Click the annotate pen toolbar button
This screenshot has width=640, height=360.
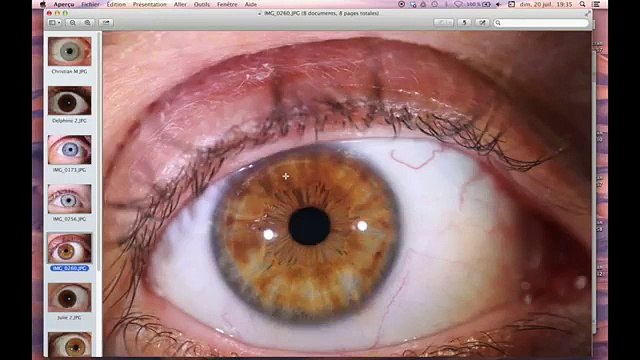click(443, 23)
